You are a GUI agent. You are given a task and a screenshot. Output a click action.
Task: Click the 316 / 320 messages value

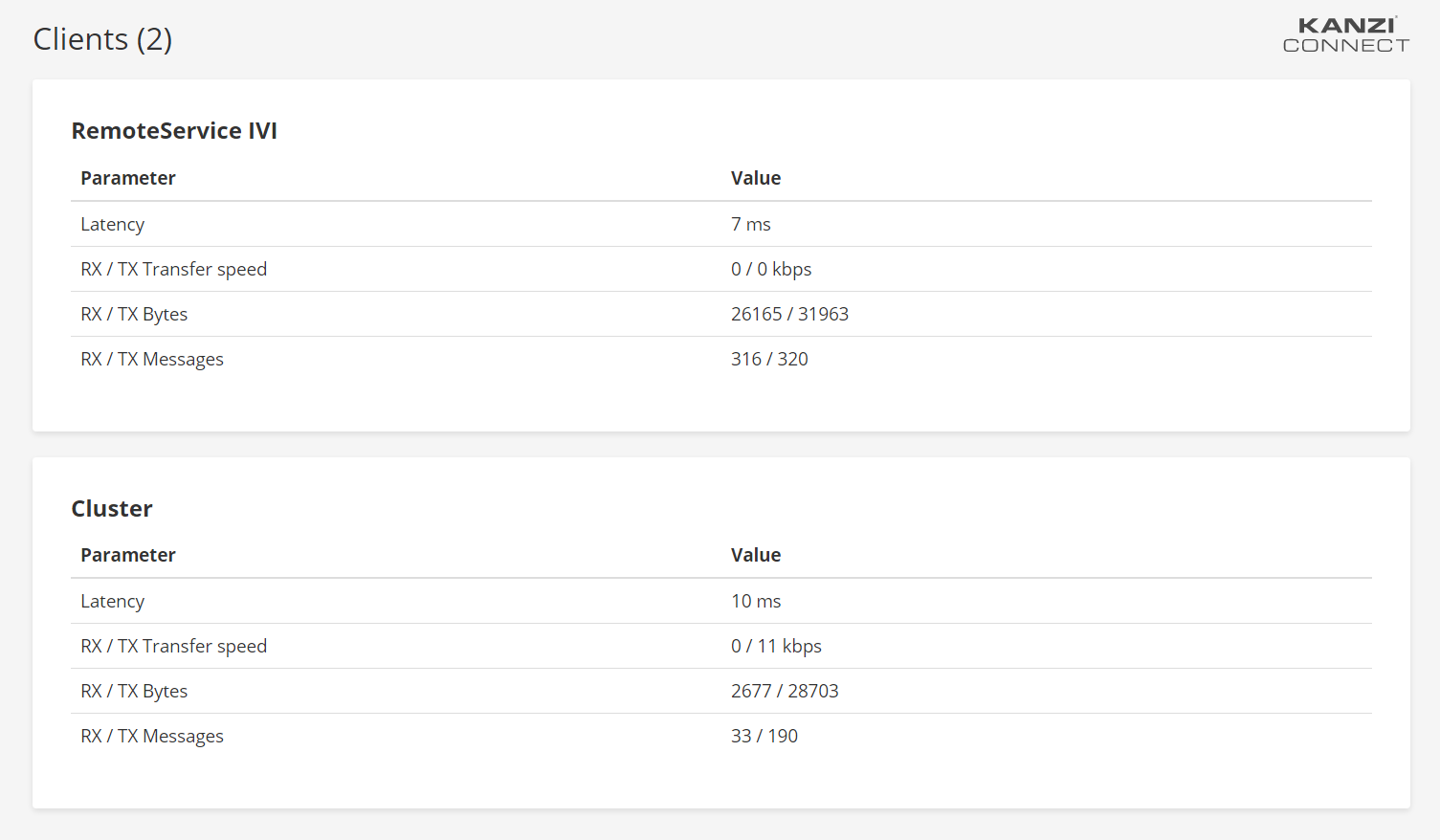(x=769, y=359)
